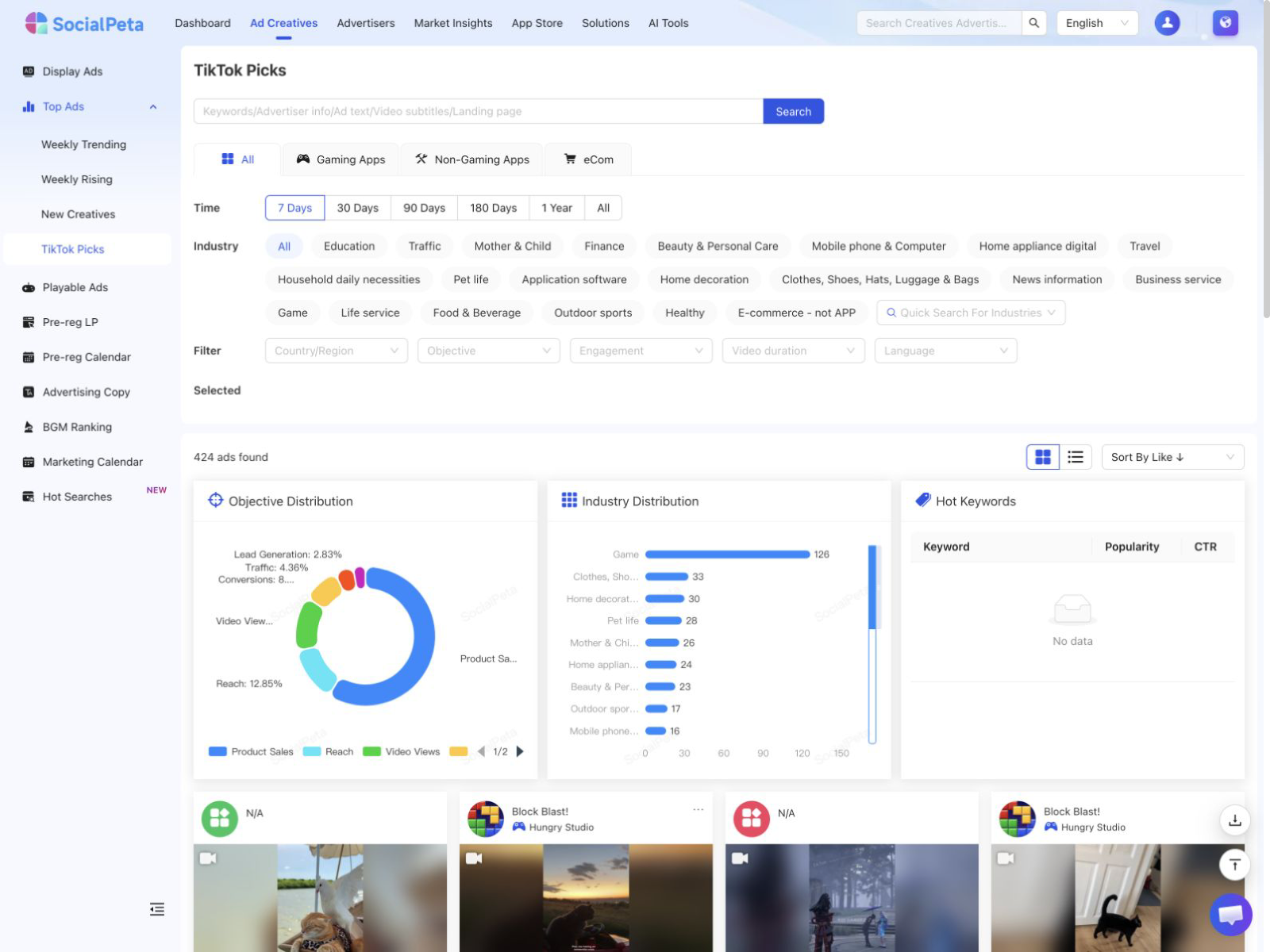
Task: Open Weekly Trending in sidebar
Action: point(83,144)
